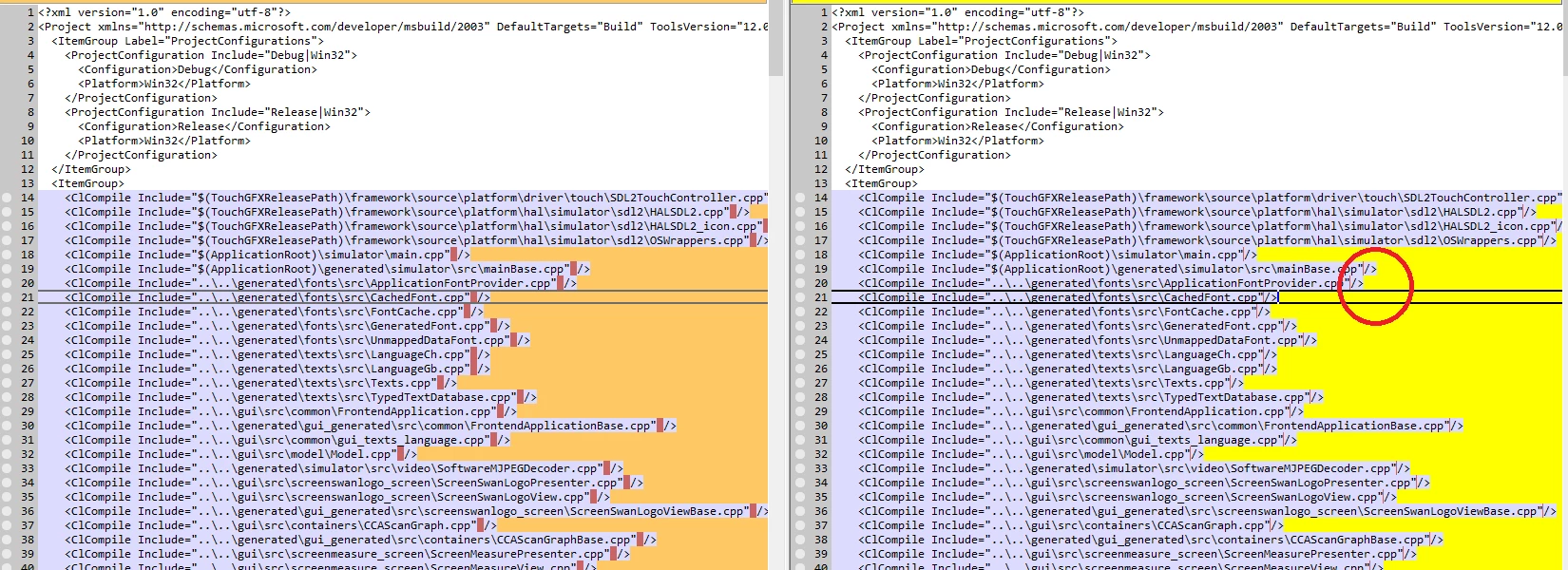Click Platform Win32 on line 10, right pane
Image resolution: width=1568 pixels, height=570 pixels.
(x=958, y=141)
